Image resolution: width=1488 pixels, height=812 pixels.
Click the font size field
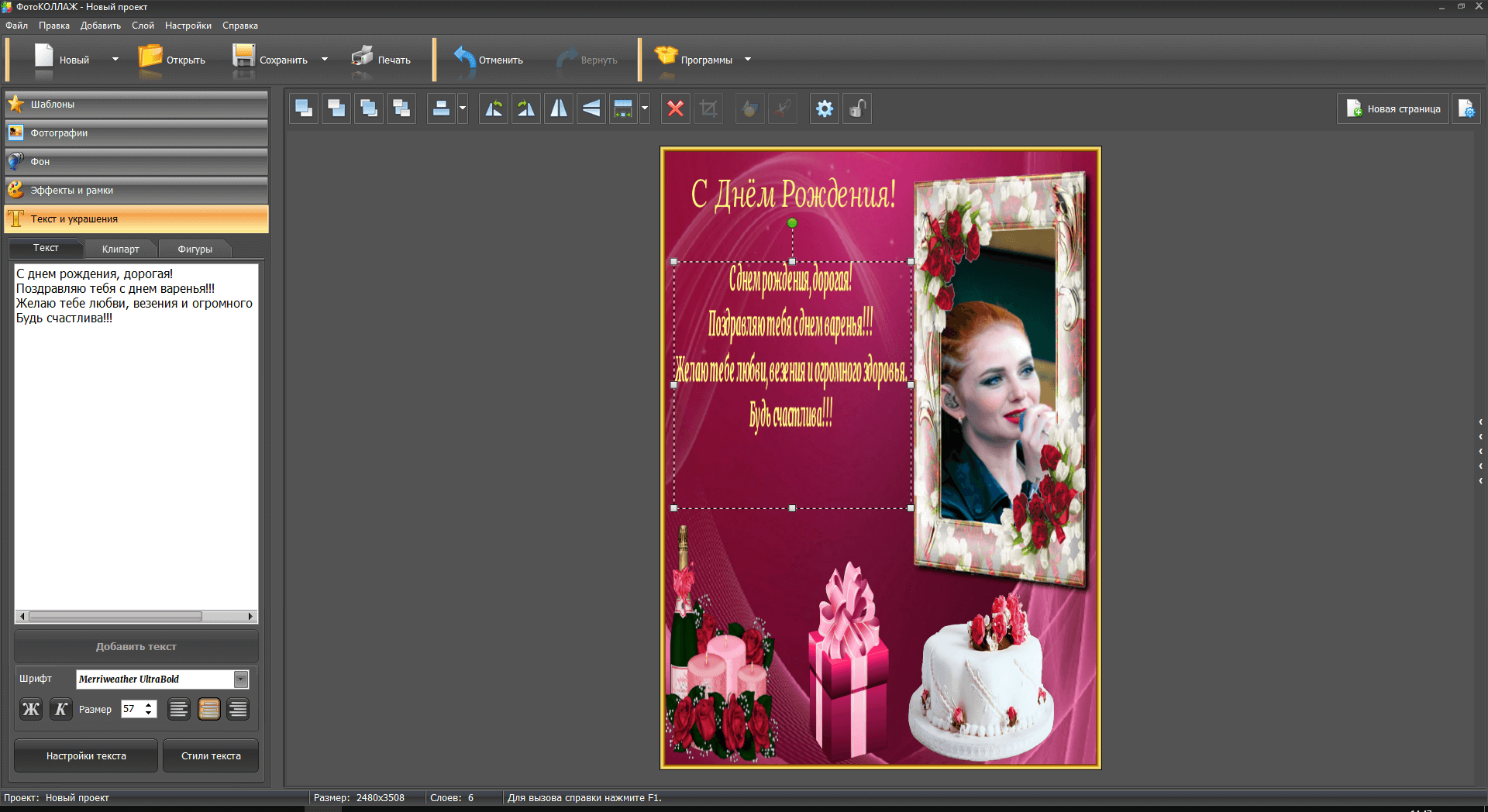coord(132,709)
